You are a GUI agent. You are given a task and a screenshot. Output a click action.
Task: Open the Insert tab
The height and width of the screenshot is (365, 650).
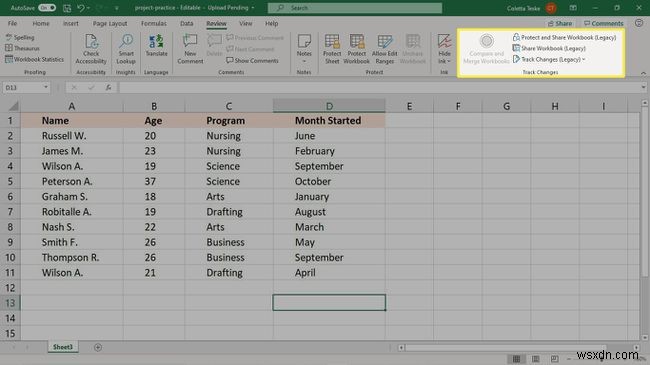[x=70, y=24]
